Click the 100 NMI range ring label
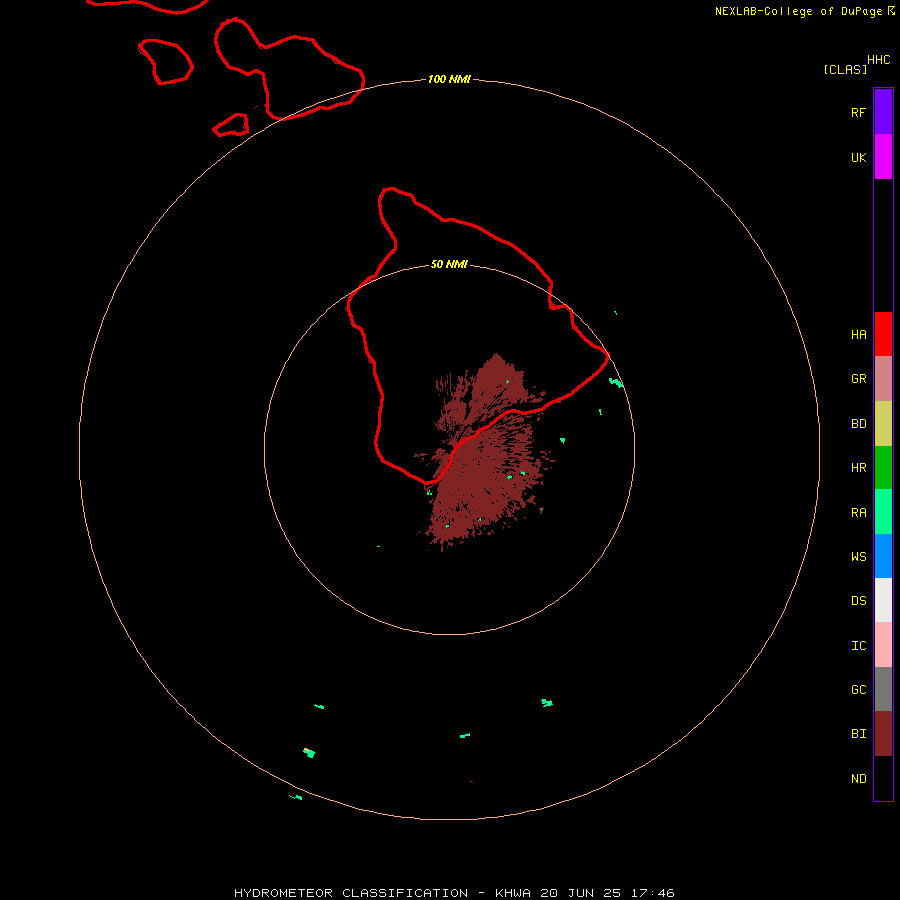Viewport: 900px width, 900px height. (449, 79)
